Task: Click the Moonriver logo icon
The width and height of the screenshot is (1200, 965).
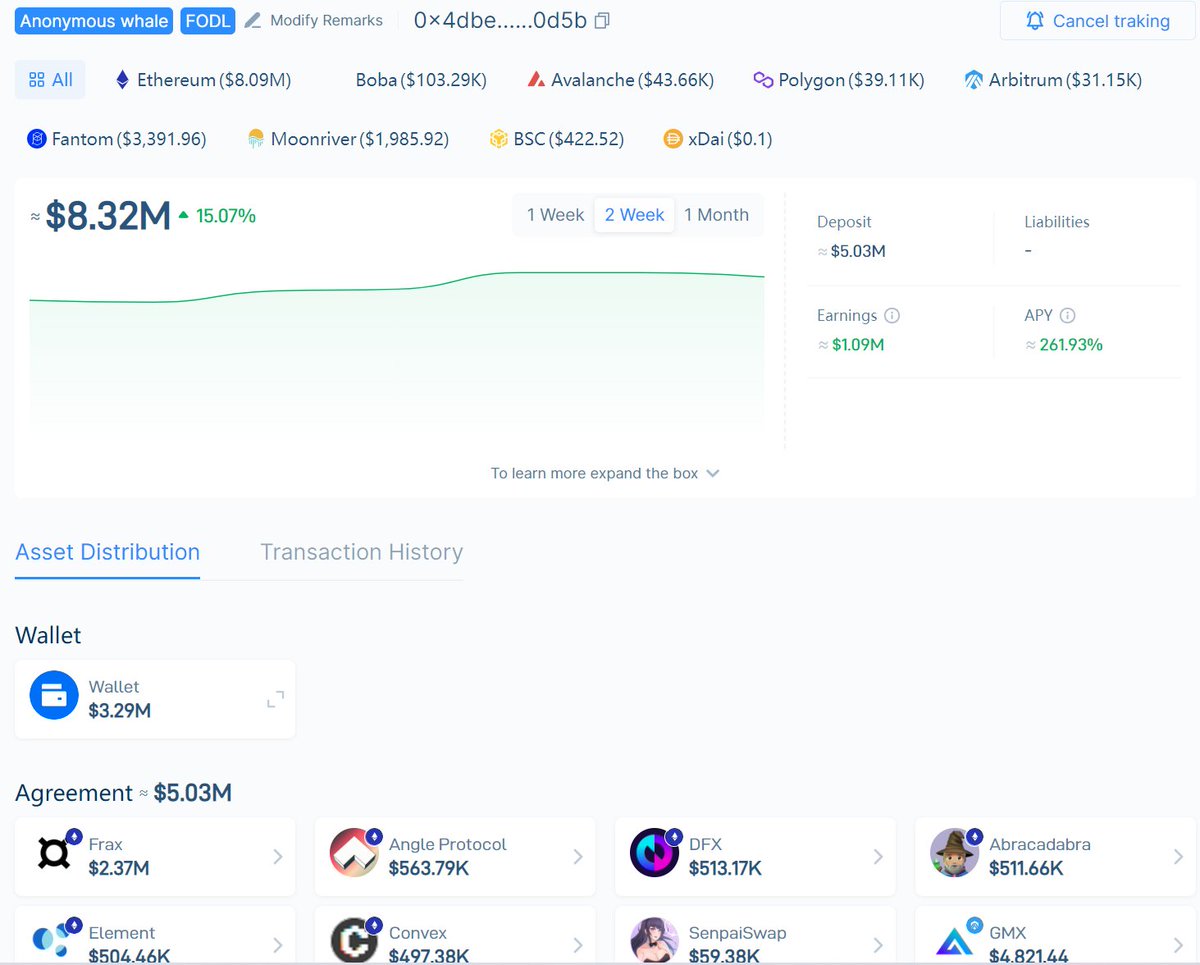Action: [x=256, y=139]
